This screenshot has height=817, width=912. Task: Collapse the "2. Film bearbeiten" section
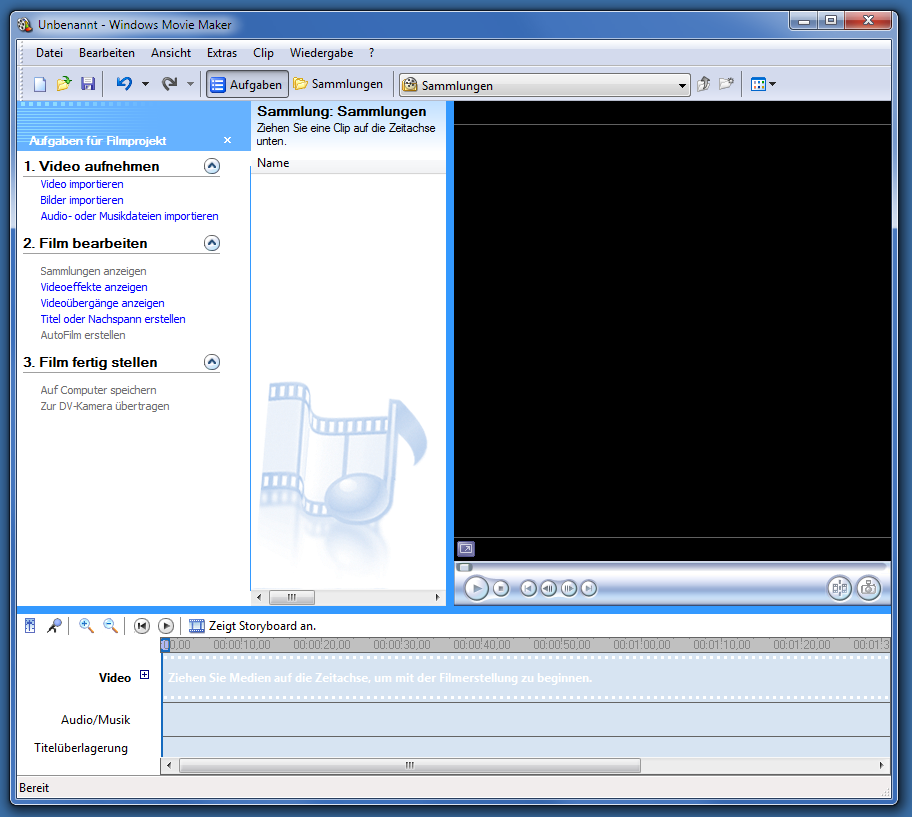click(x=212, y=243)
